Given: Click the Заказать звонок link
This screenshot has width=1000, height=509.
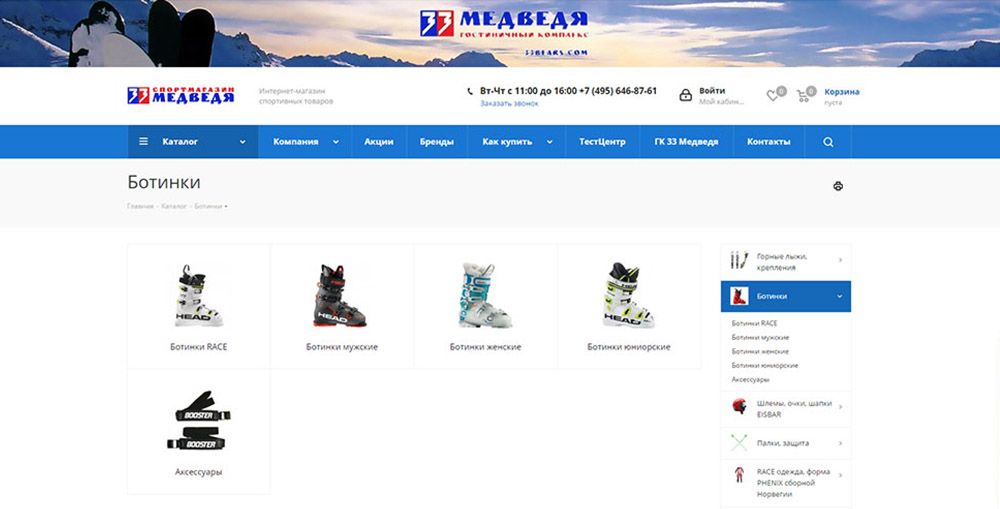Looking at the screenshot, I should 509,104.
